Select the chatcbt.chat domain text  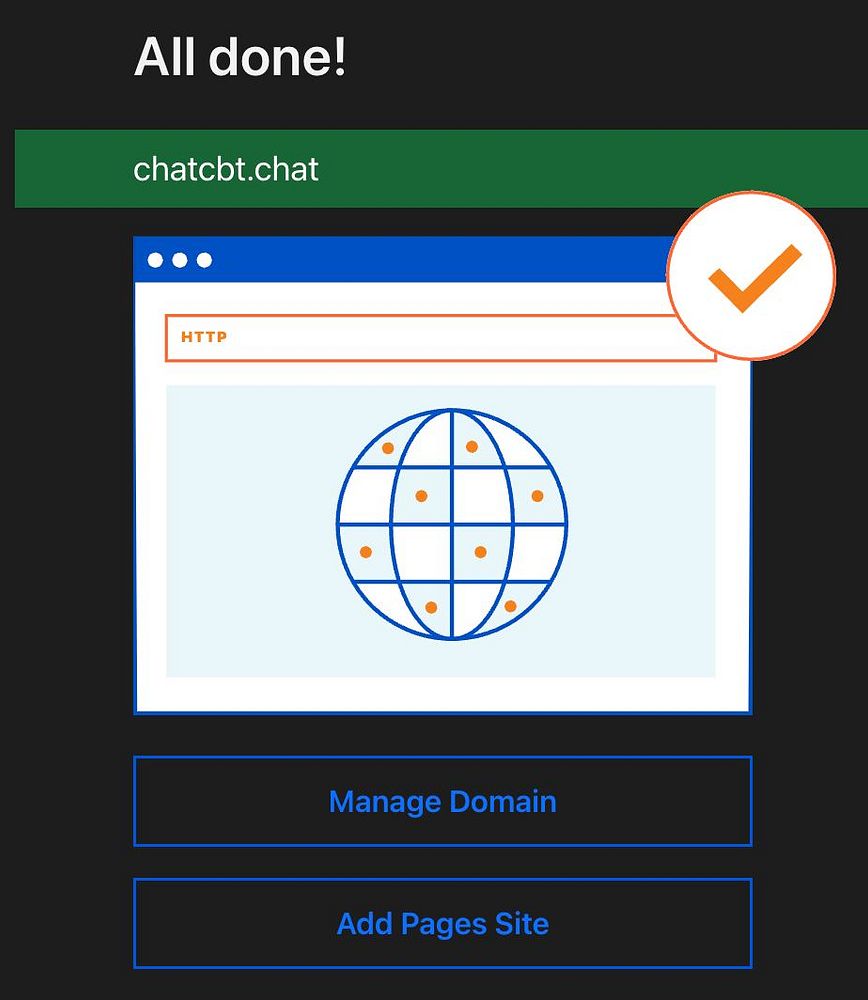226,169
